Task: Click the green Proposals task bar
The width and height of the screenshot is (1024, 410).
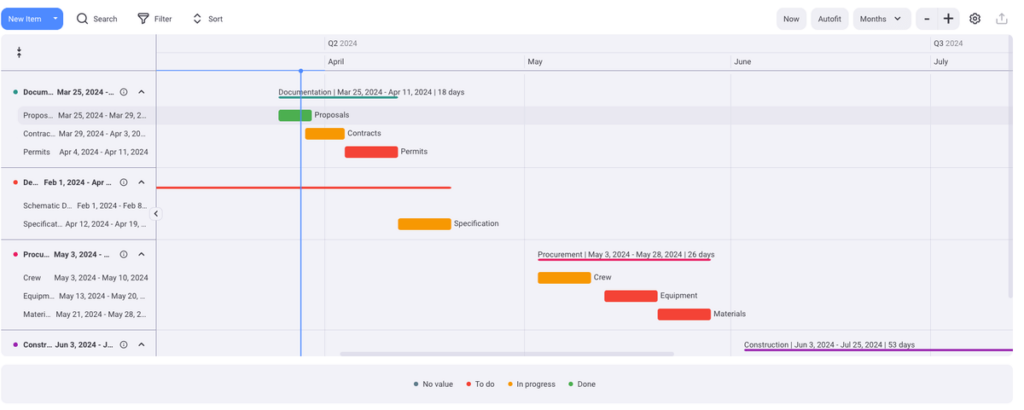Action: click(x=295, y=116)
